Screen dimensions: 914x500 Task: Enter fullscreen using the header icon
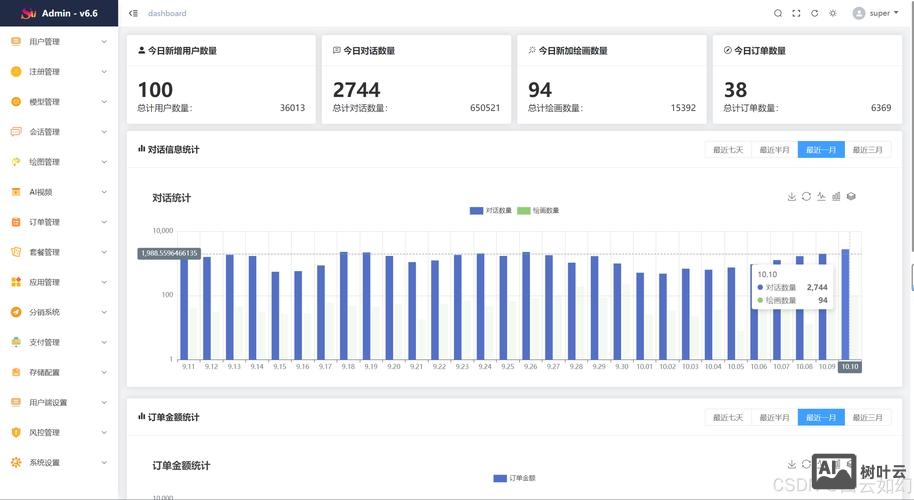pos(796,13)
